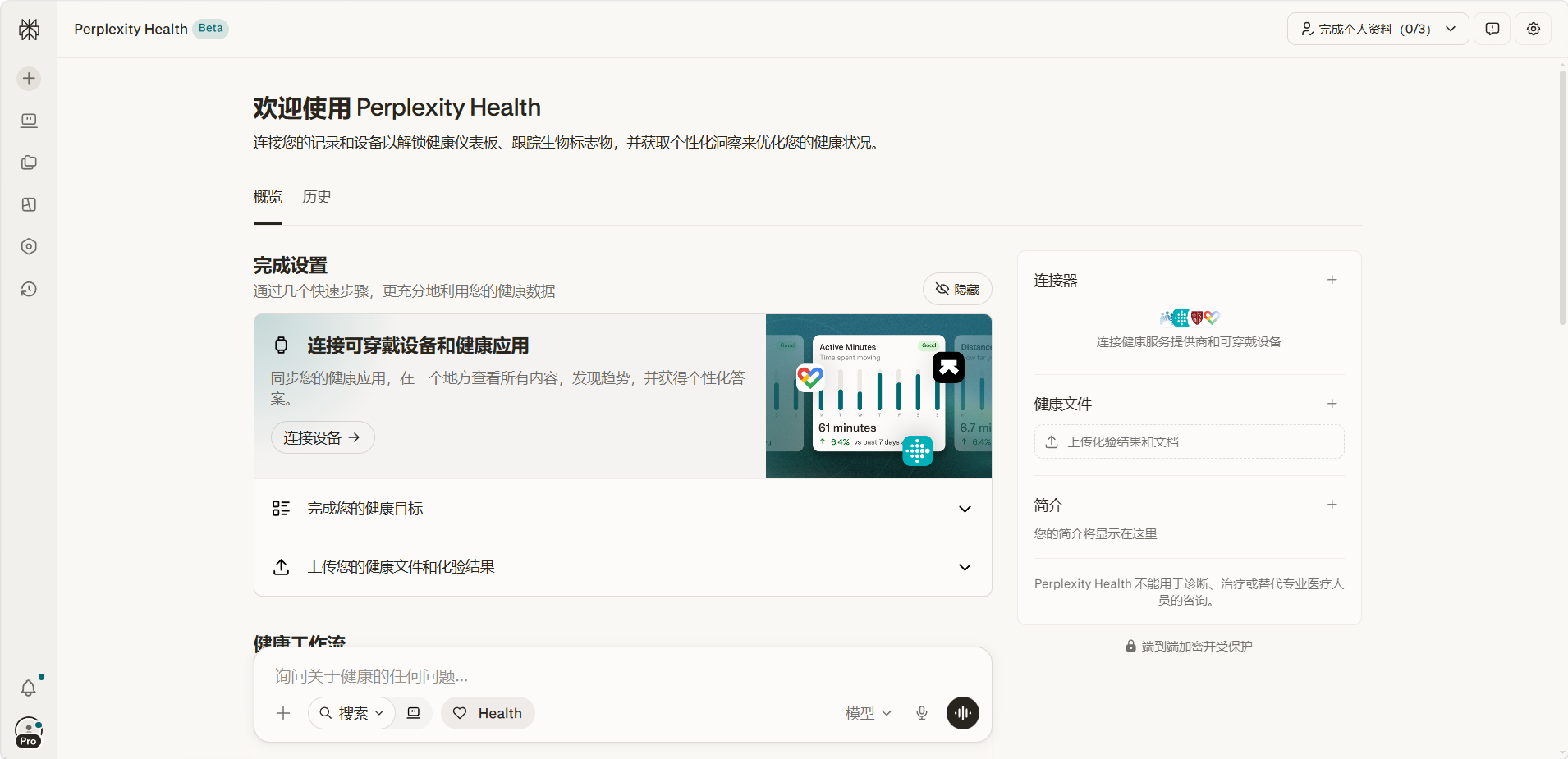
Task: Expand the 上传您的健康文件和化验结果 row chevron
Action: tap(965, 567)
